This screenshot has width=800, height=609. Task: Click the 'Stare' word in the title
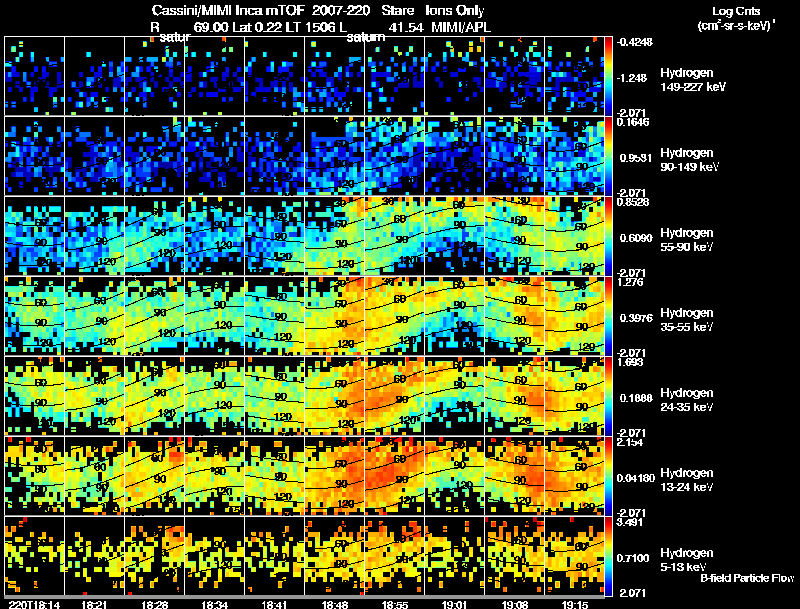click(x=398, y=10)
